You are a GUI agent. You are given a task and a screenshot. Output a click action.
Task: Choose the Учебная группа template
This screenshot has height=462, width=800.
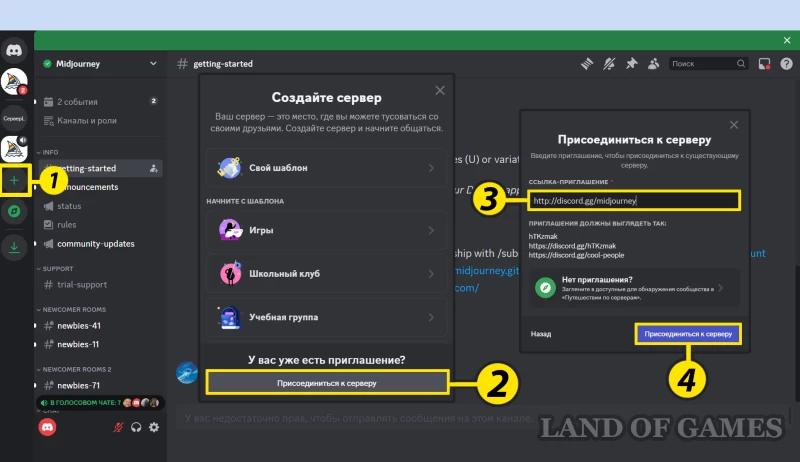(x=327, y=317)
